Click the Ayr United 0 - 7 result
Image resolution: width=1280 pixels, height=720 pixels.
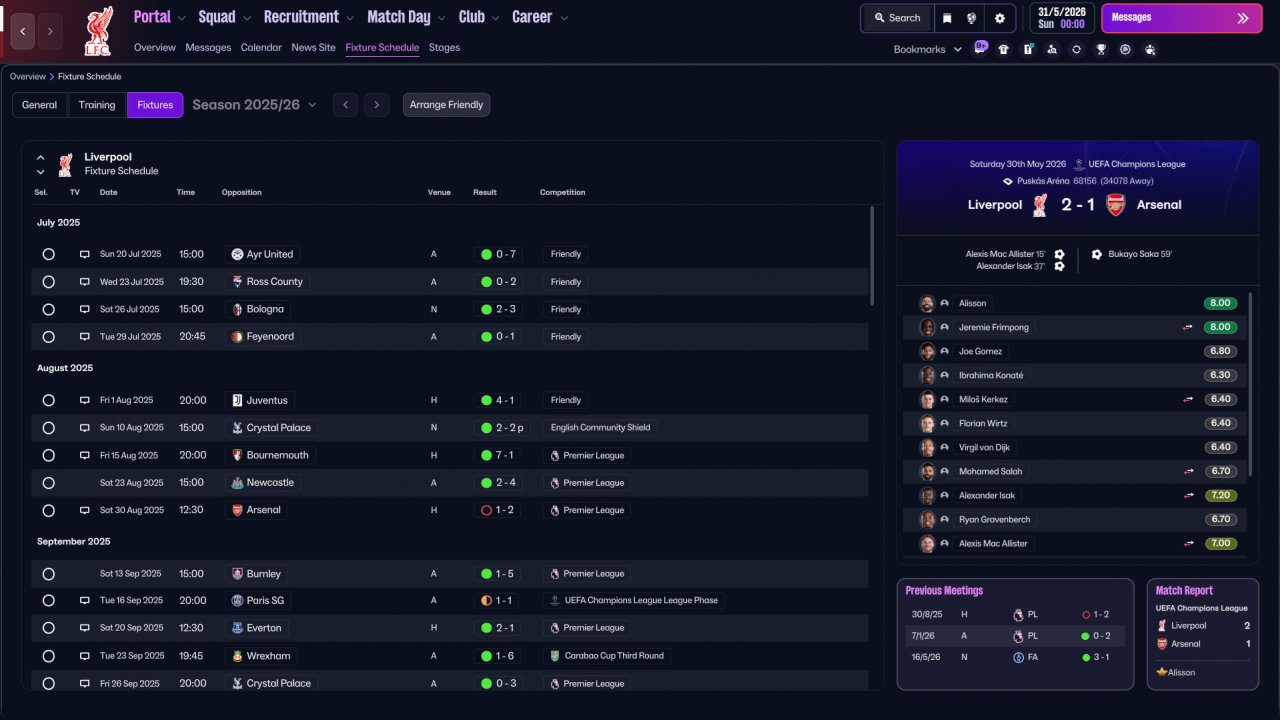point(499,255)
